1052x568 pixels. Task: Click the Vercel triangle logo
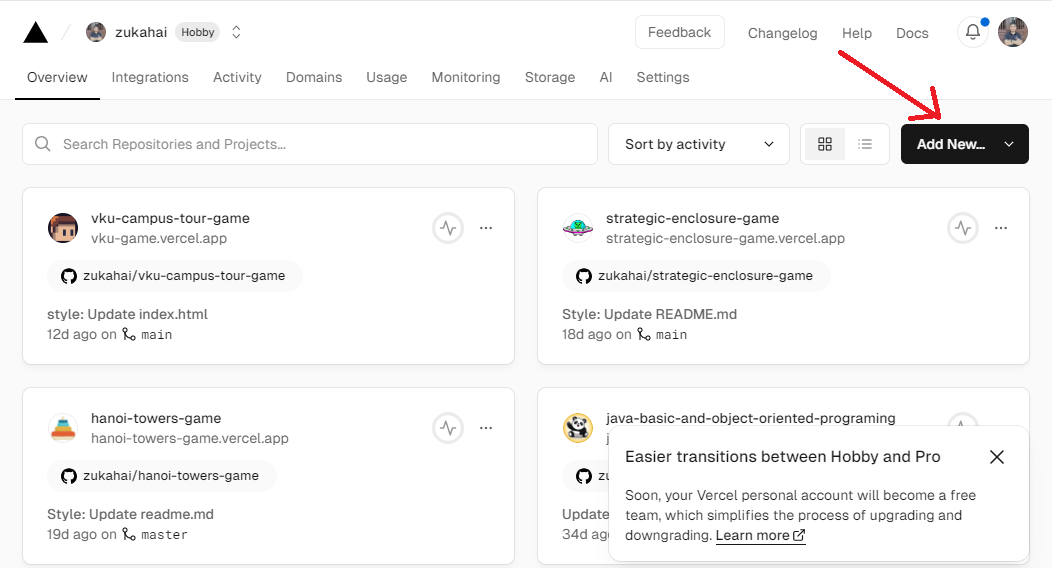(x=36, y=33)
